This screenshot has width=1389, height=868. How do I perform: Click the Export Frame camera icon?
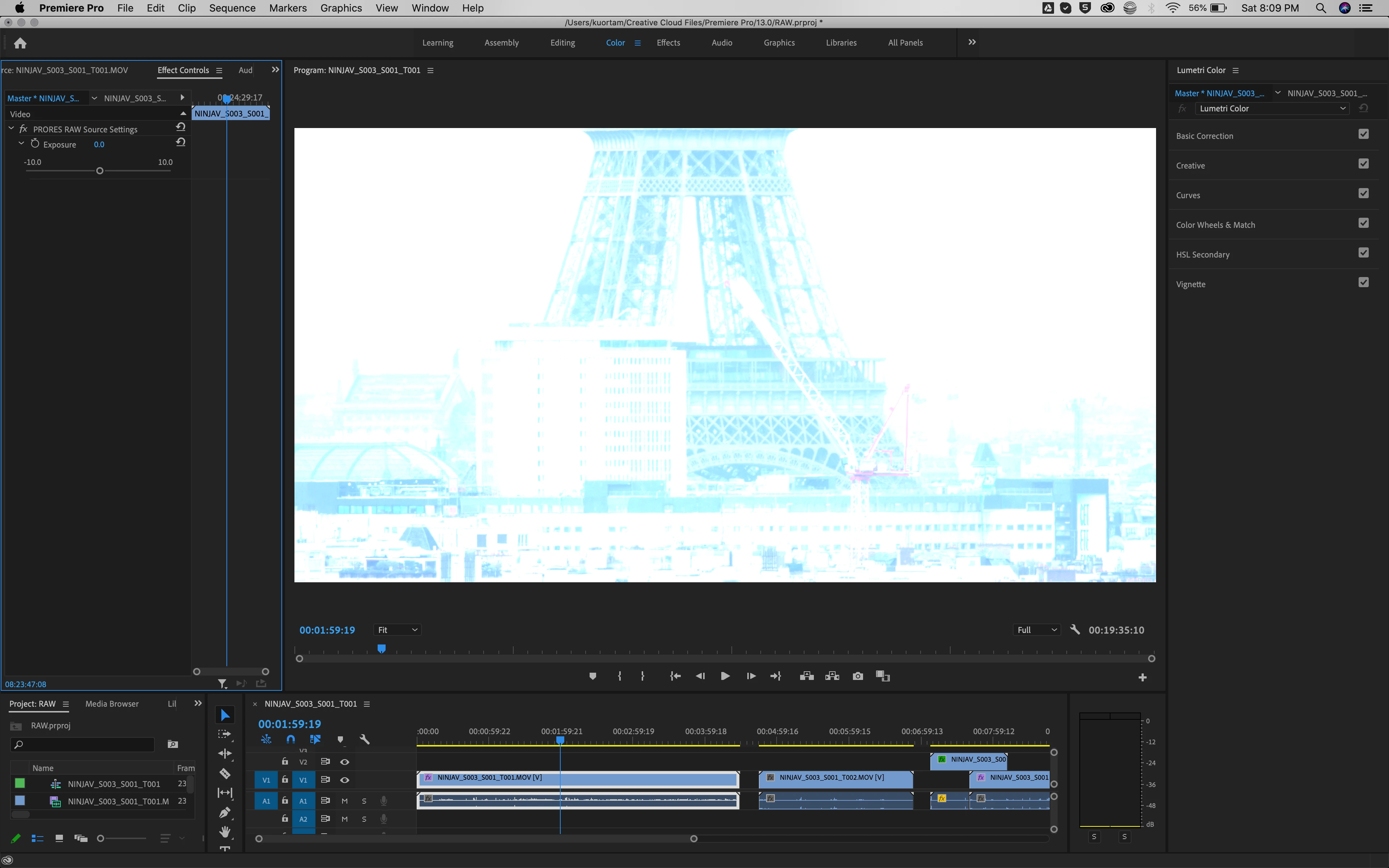pyautogui.click(x=858, y=676)
